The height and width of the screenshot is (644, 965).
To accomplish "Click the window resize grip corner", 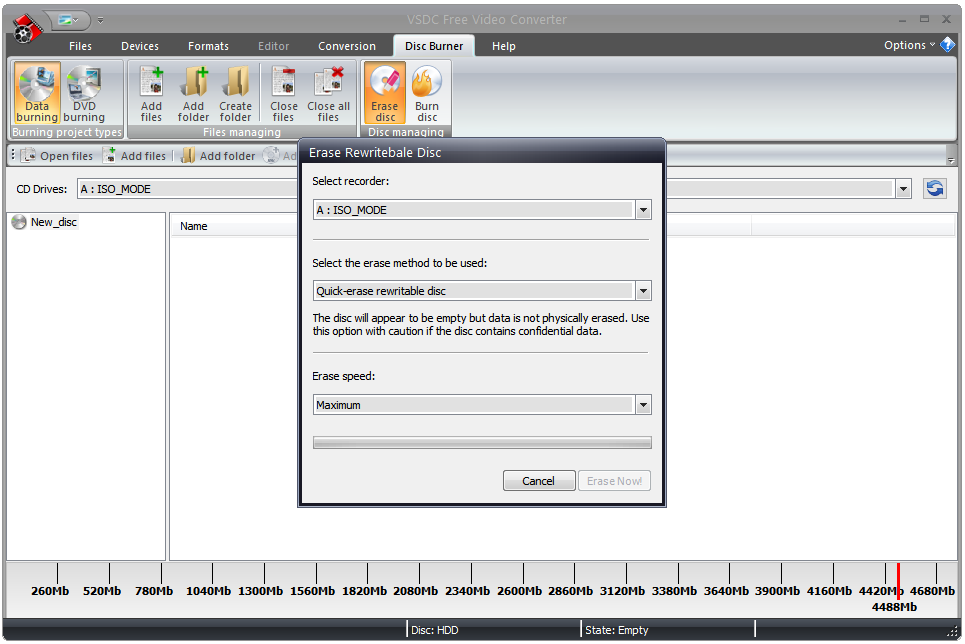I will tap(951, 631).
